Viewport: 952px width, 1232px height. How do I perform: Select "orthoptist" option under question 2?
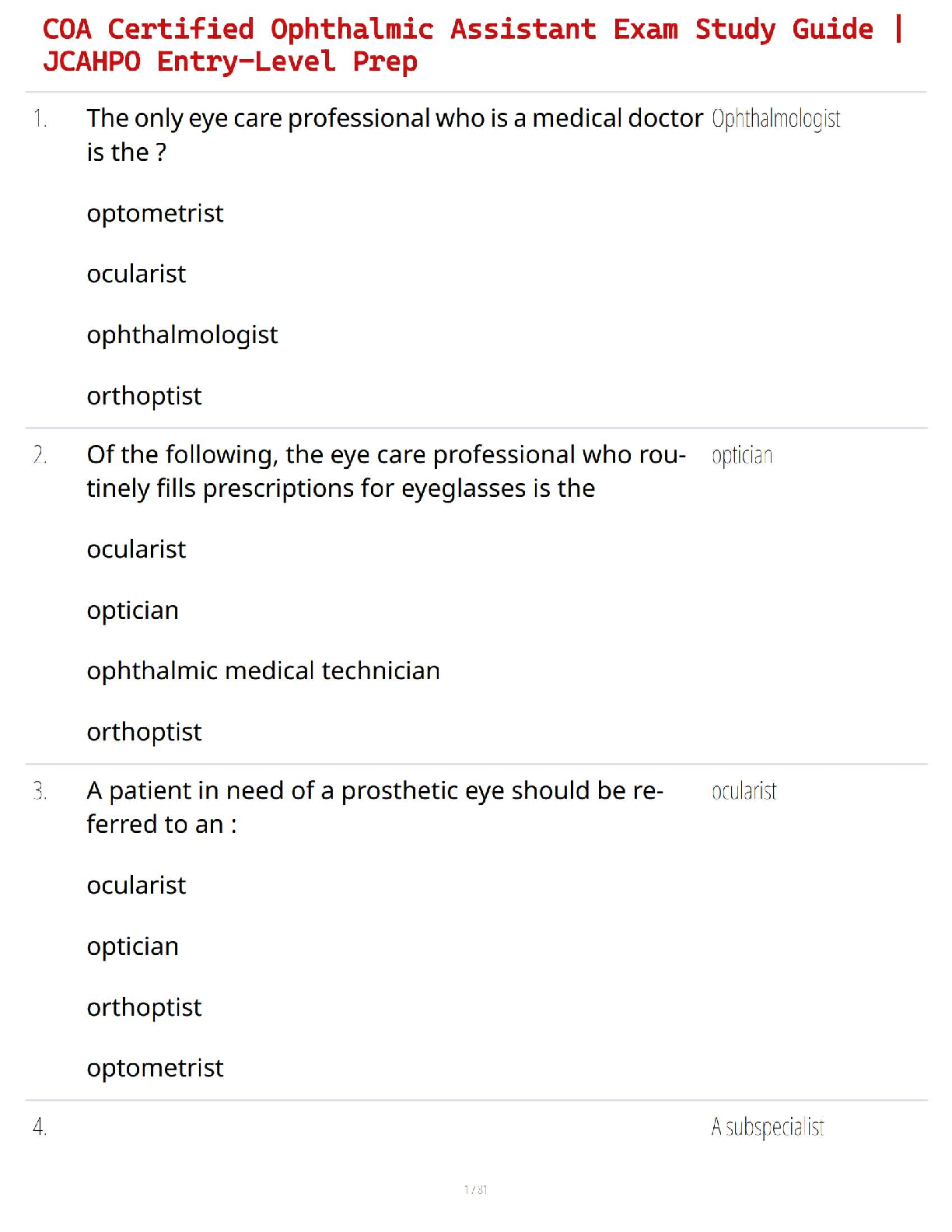click(144, 732)
